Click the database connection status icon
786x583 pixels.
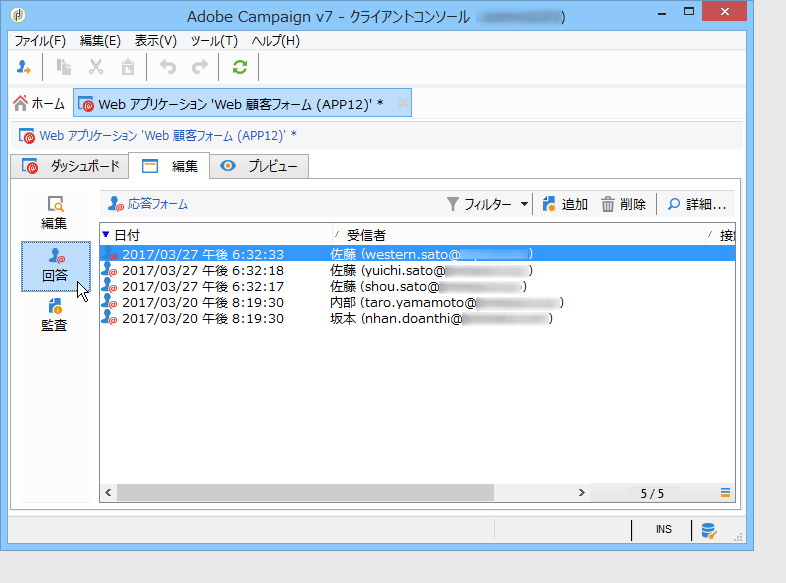point(709,529)
